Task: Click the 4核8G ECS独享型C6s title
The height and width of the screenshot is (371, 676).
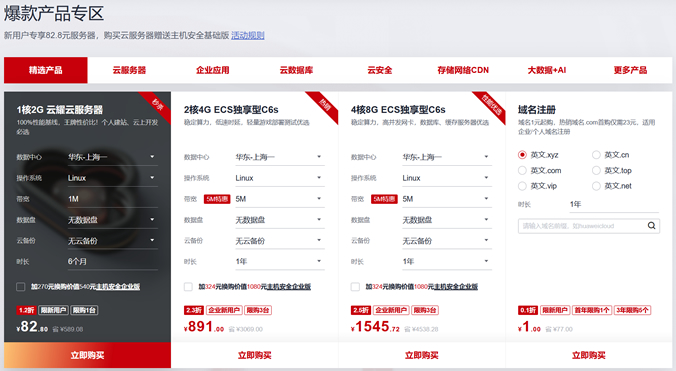Action: tap(398, 109)
